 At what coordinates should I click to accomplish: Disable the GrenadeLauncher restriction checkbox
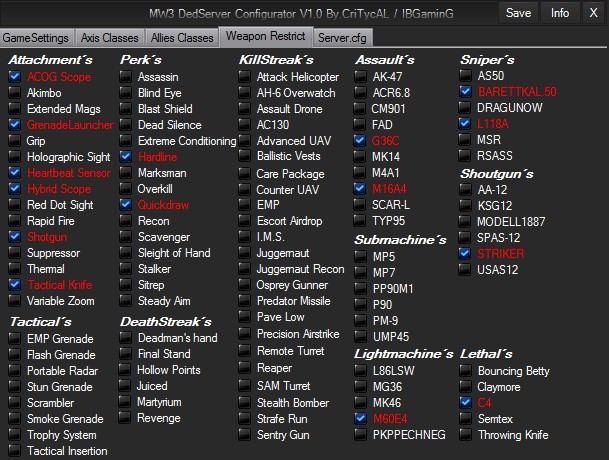point(14,125)
